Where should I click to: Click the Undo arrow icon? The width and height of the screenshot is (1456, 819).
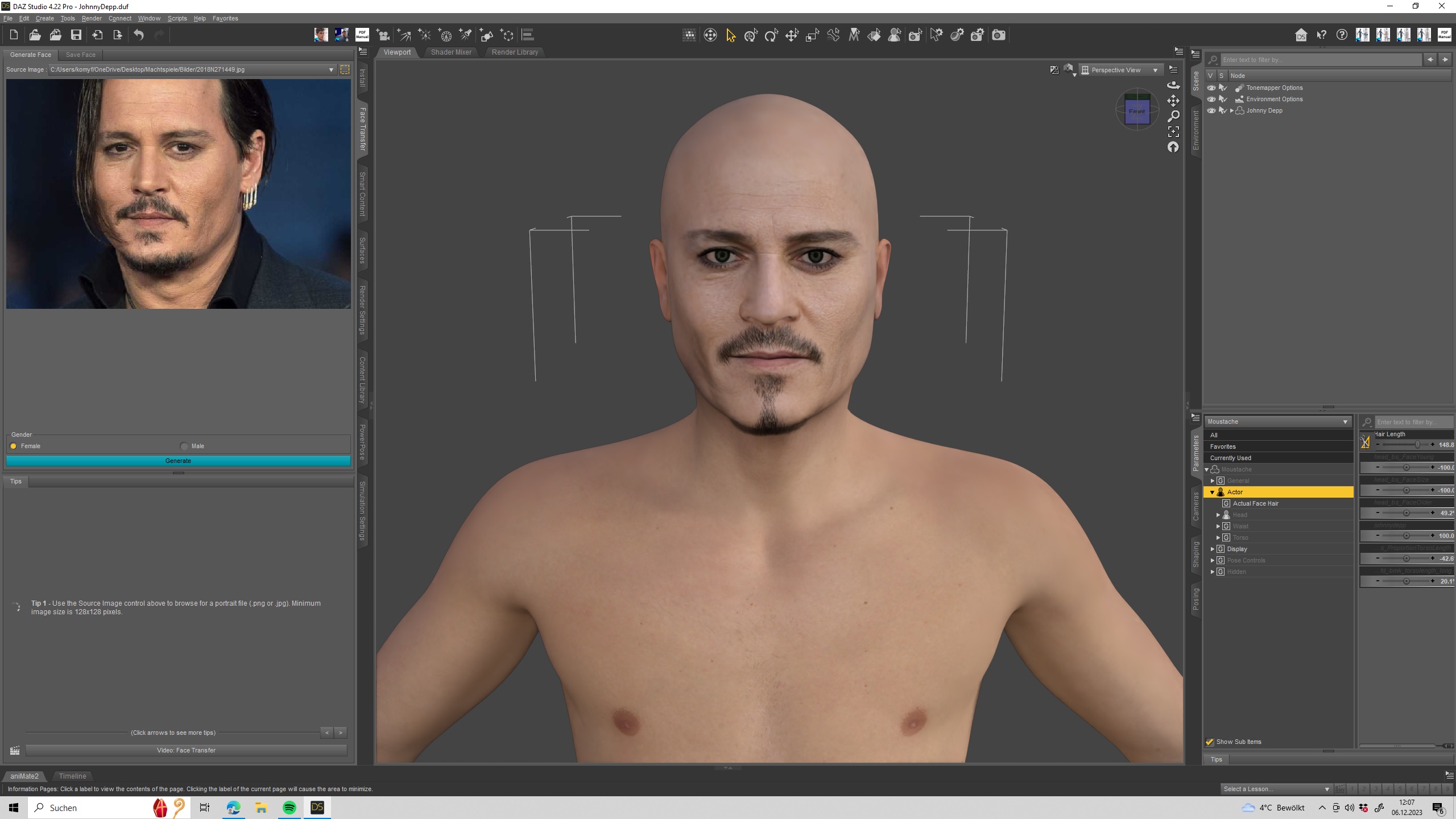[139, 35]
